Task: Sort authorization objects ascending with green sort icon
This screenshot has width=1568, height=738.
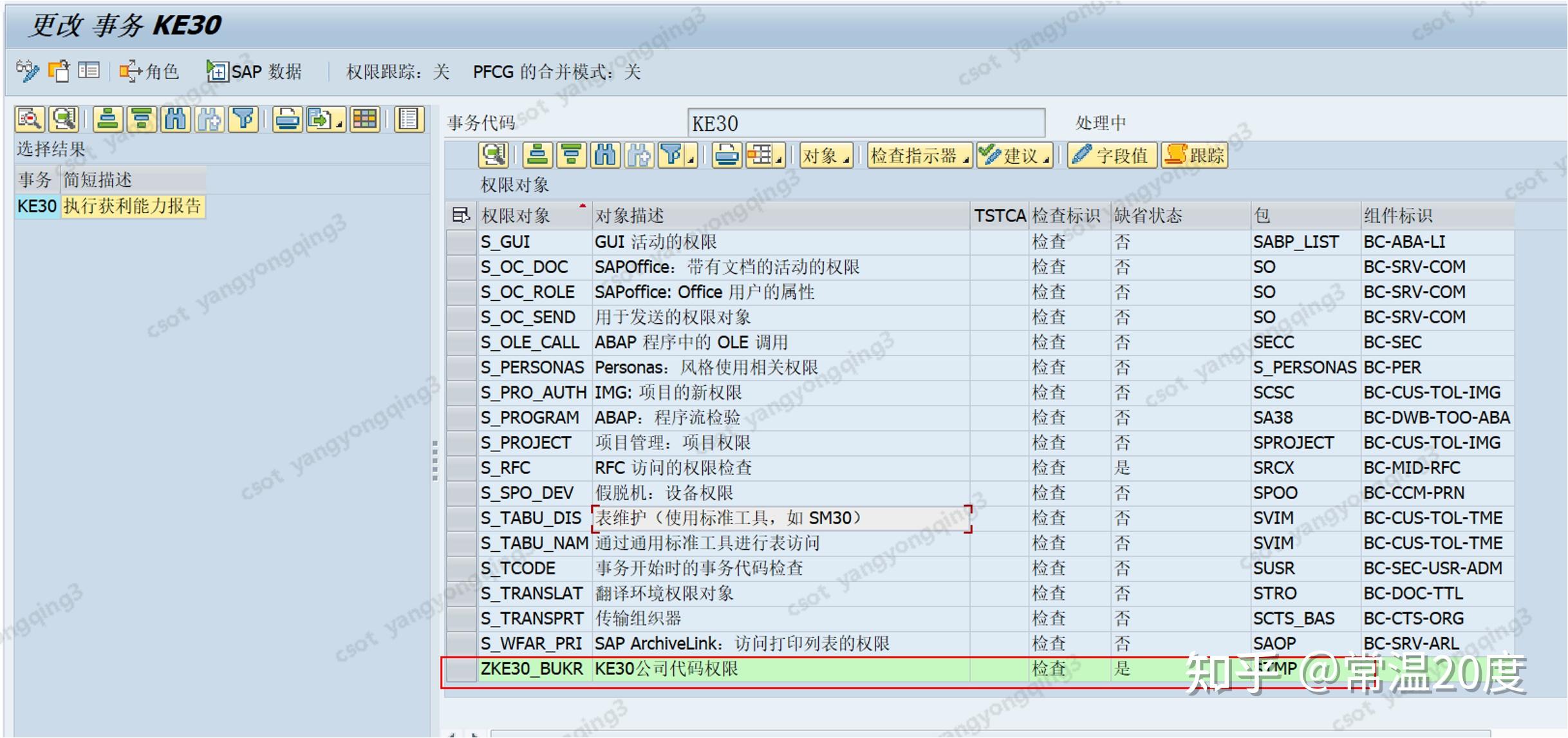Action: 537,155
